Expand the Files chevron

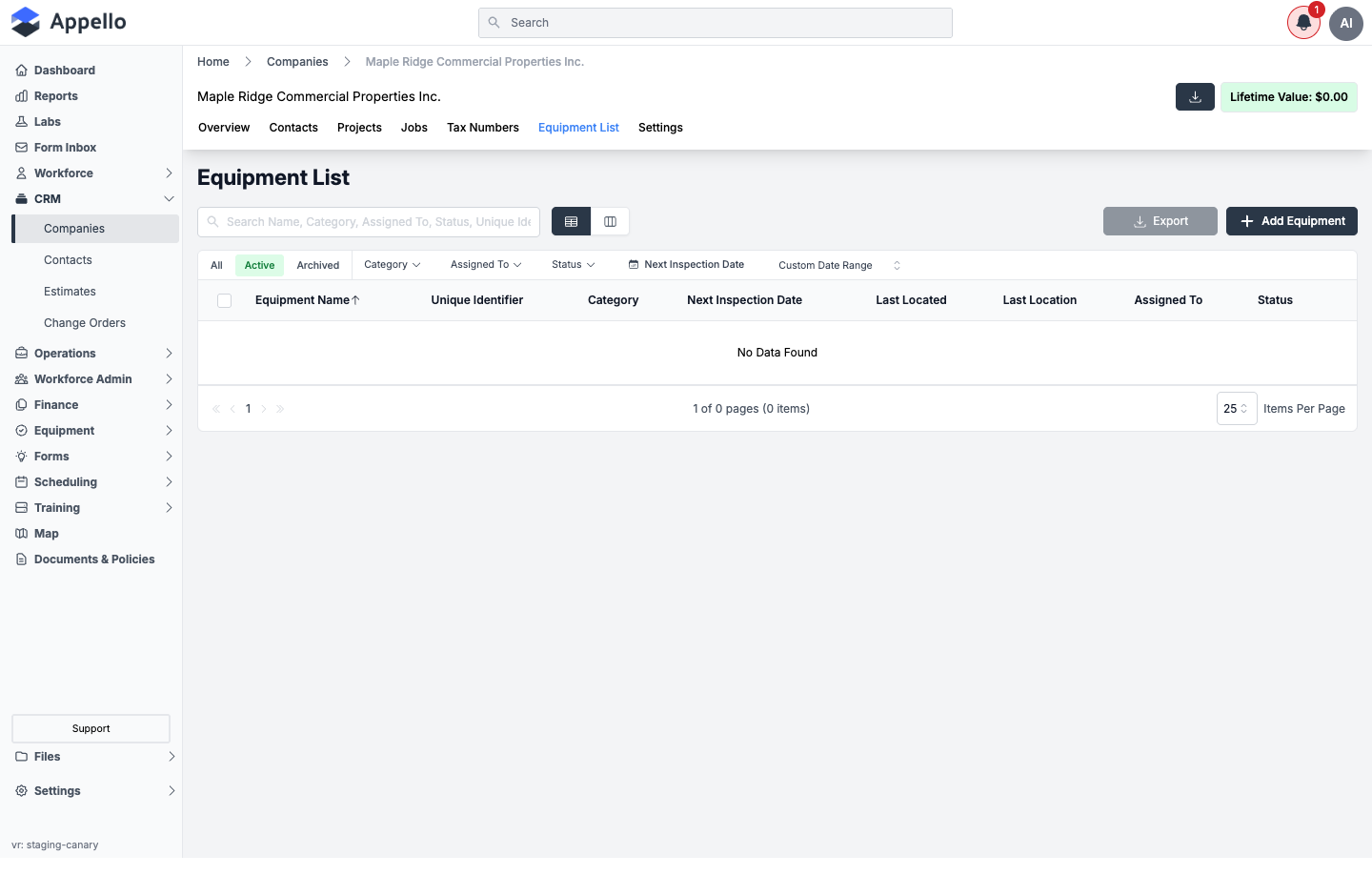pyautogui.click(x=171, y=757)
